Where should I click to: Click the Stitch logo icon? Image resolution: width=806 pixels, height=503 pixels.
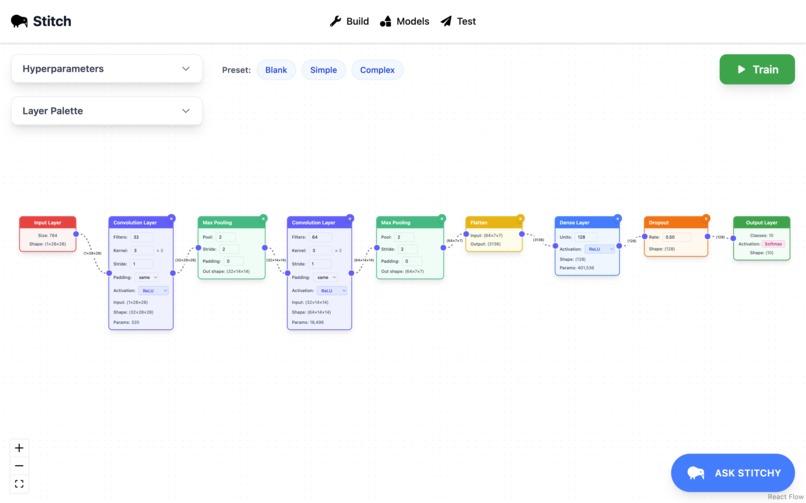(19, 21)
